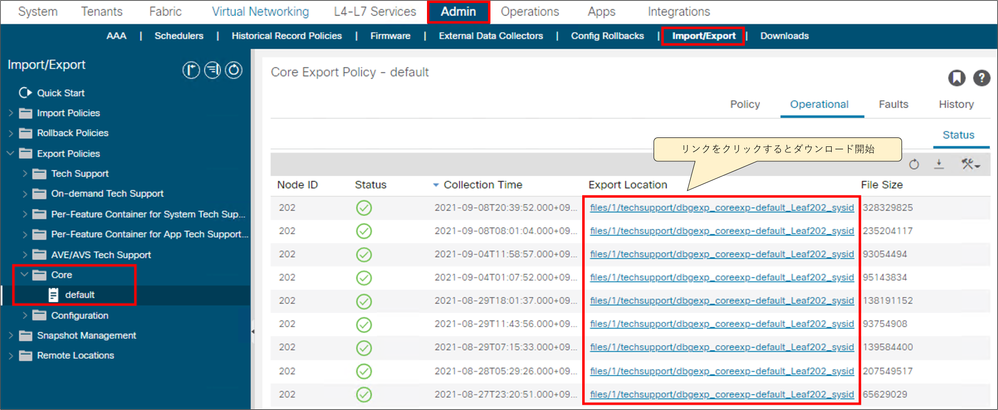Open Historical Record Policies submenu
The image size is (998, 410).
[x=286, y=36]
